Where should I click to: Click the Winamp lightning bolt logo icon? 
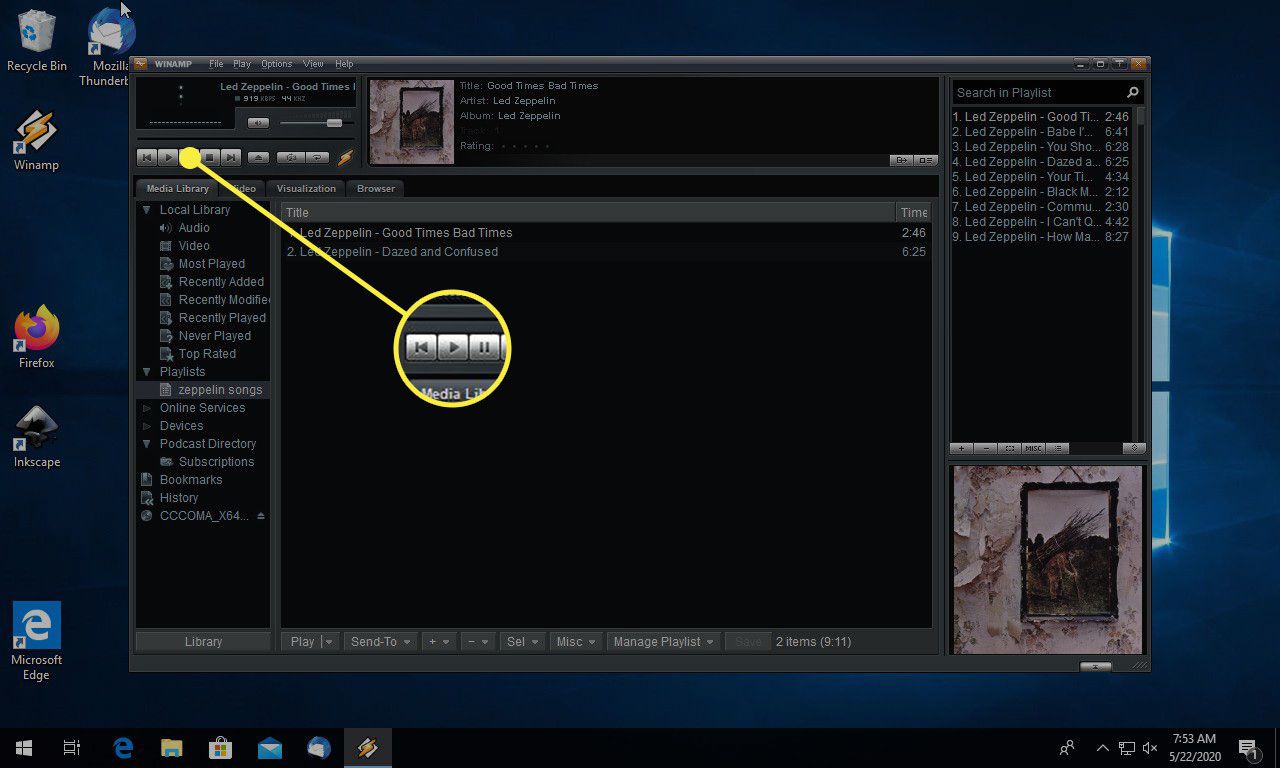tap(345, 157)
